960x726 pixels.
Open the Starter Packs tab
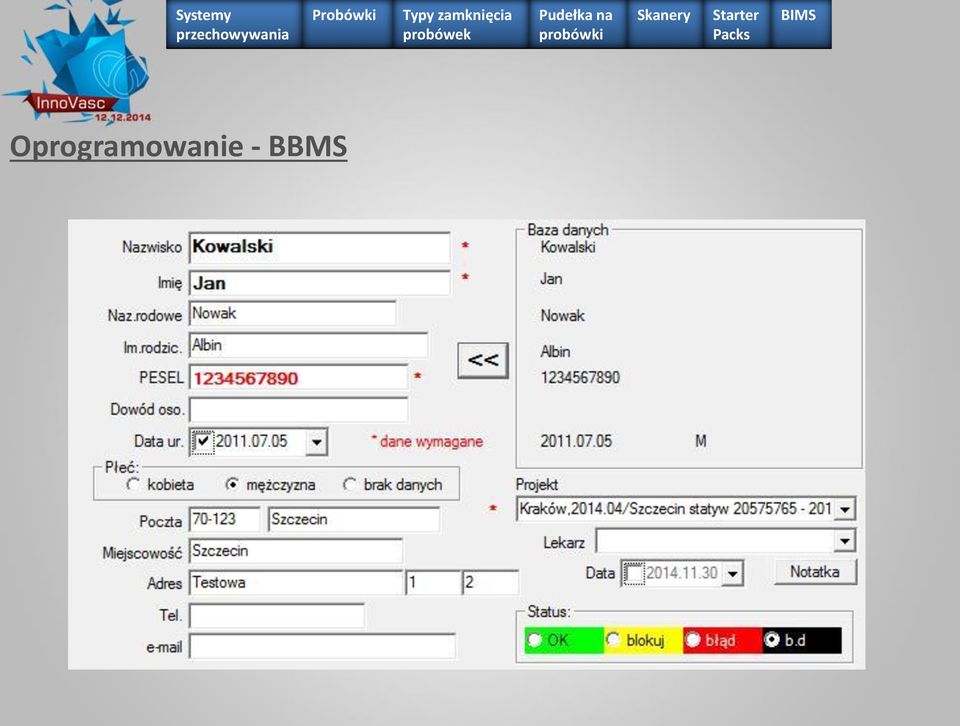pos(736,24)
